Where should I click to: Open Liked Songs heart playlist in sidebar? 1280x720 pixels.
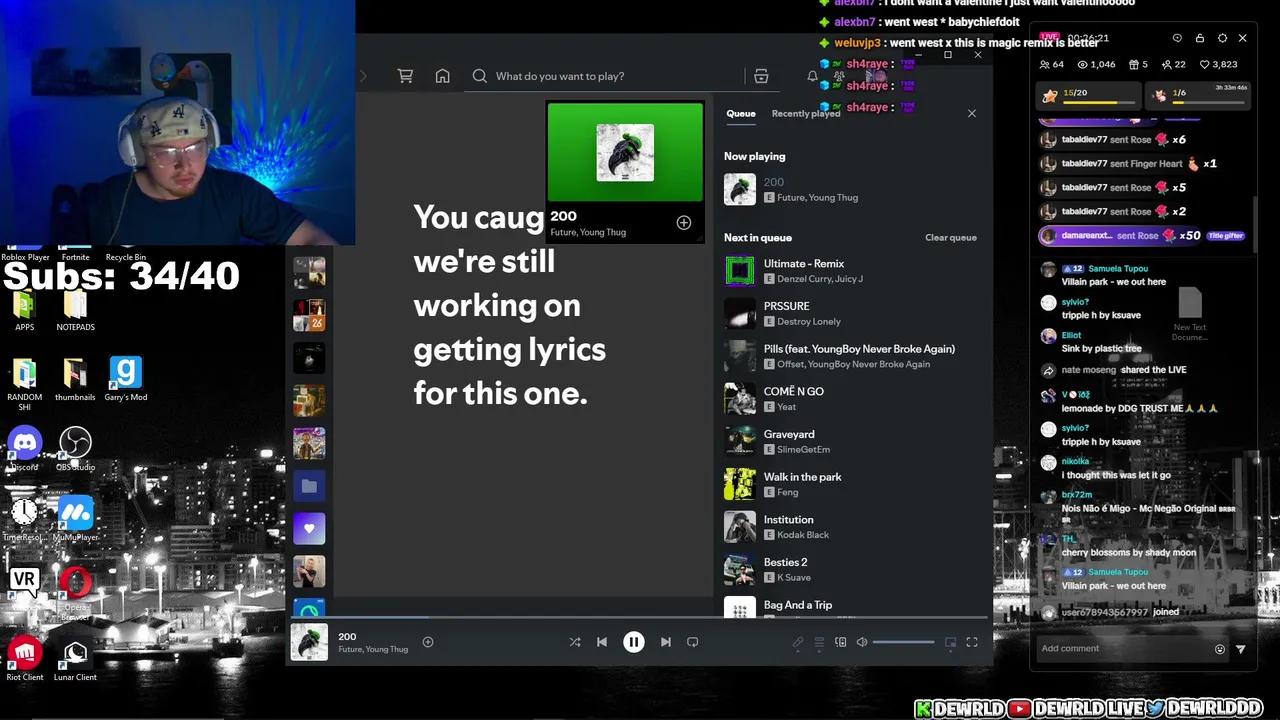click(x=309, y=528)
